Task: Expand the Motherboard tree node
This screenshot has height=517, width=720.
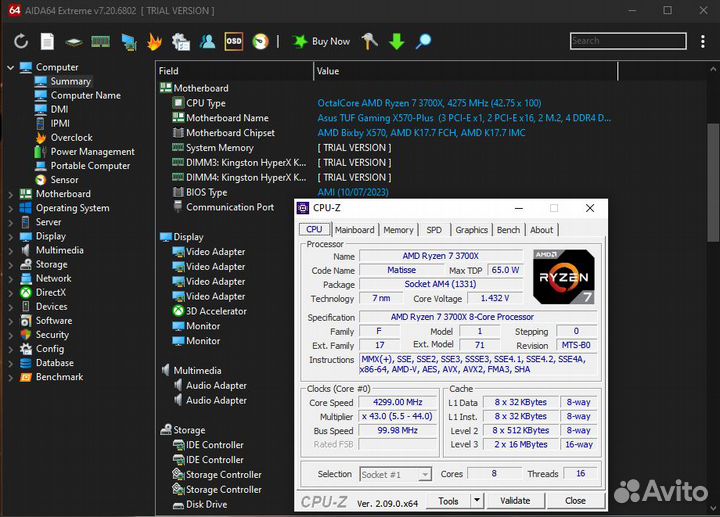Action: point(11,194)
